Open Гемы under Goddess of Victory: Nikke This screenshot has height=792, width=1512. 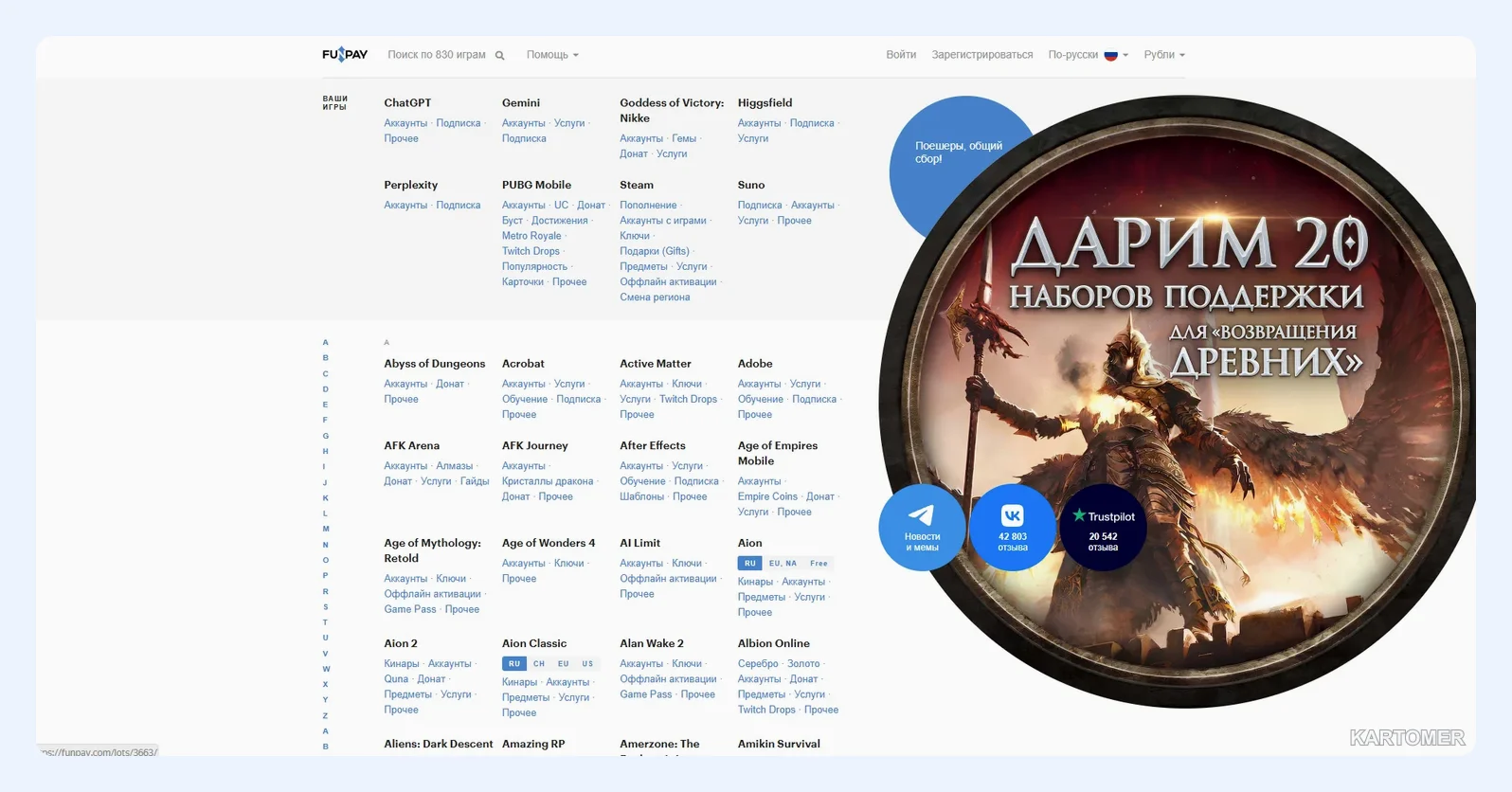click(x=684, y=138)
